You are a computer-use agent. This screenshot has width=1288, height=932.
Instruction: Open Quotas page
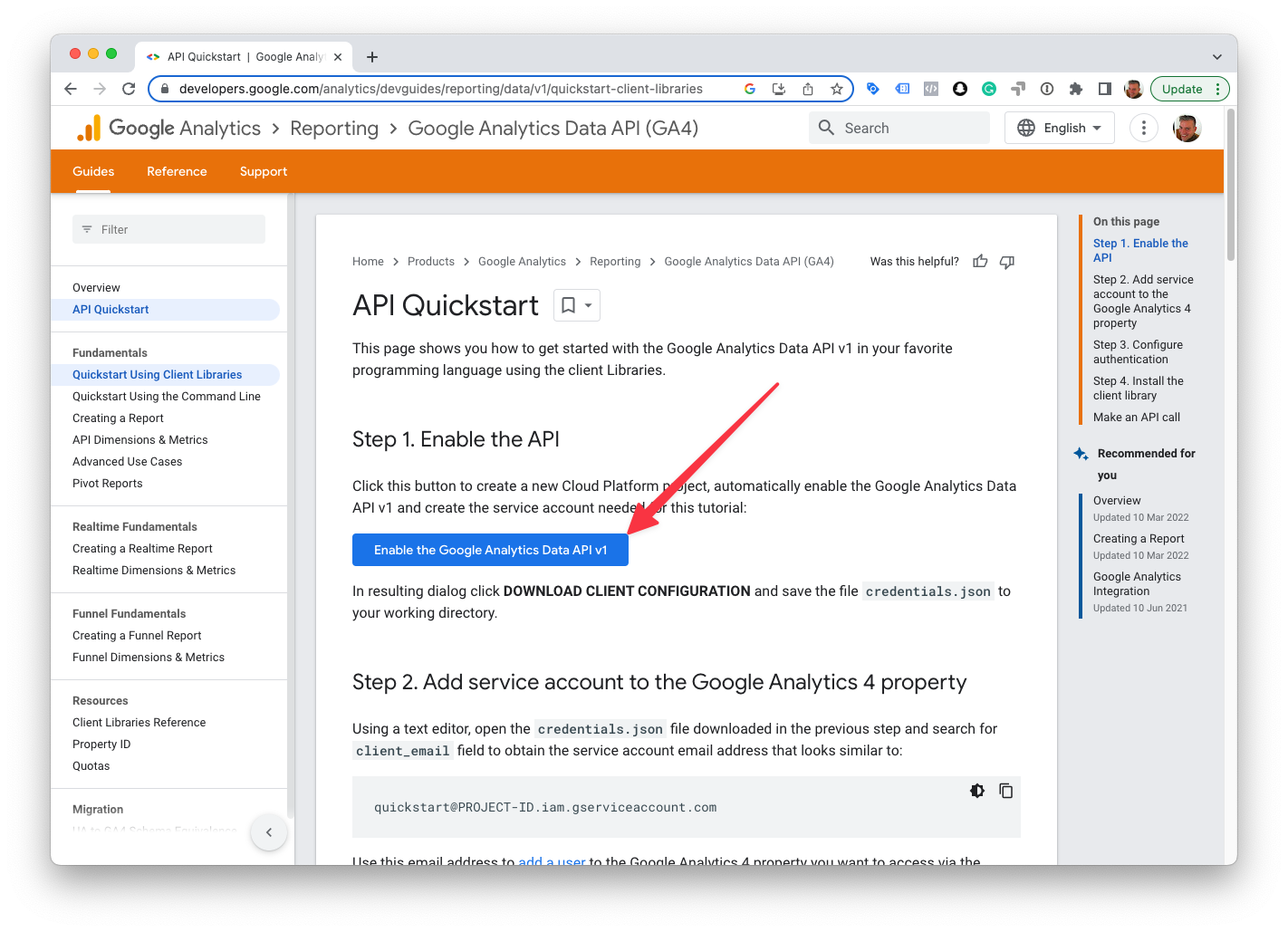click(91, 765)
